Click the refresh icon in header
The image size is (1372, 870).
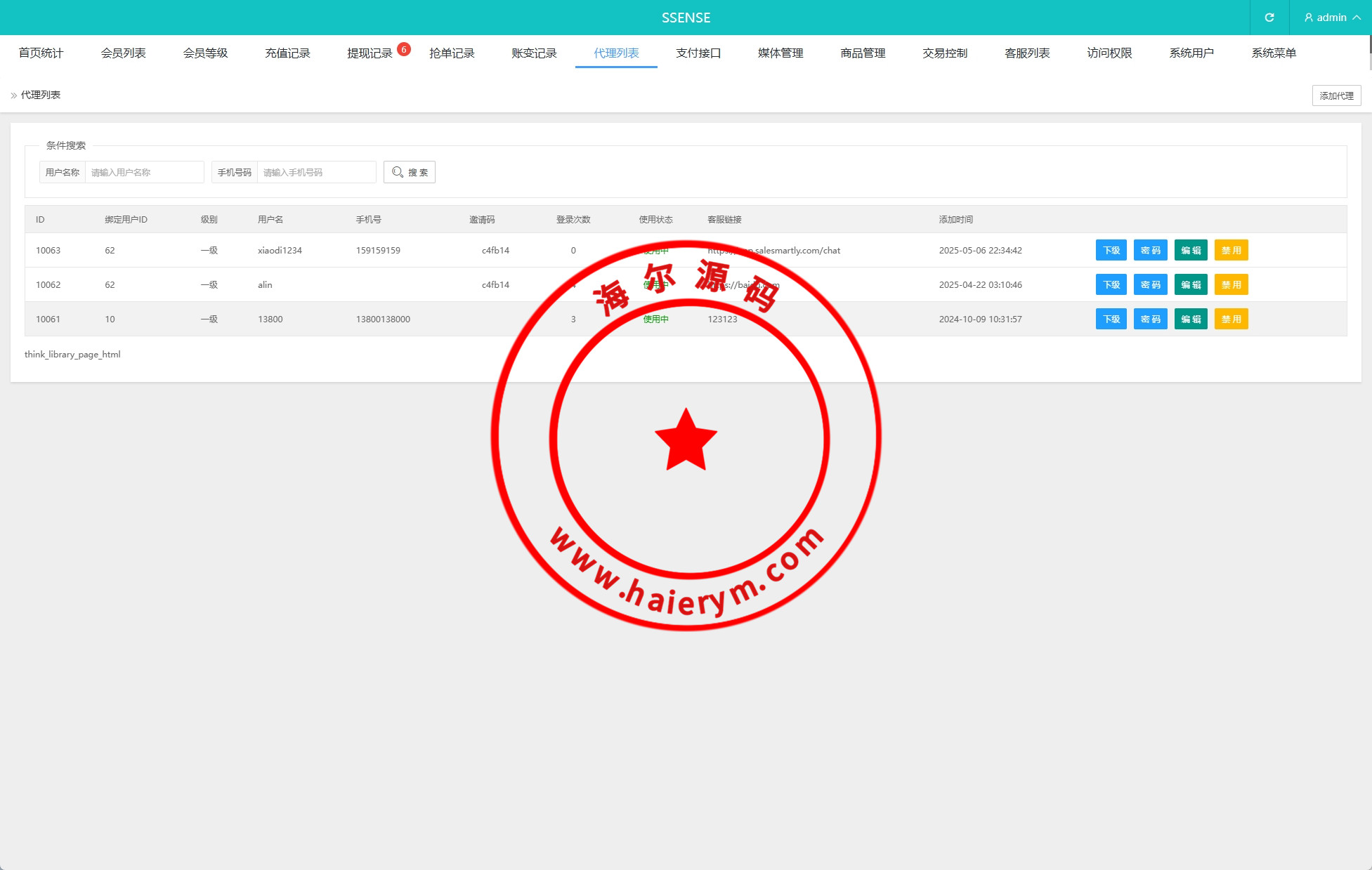1269,18
